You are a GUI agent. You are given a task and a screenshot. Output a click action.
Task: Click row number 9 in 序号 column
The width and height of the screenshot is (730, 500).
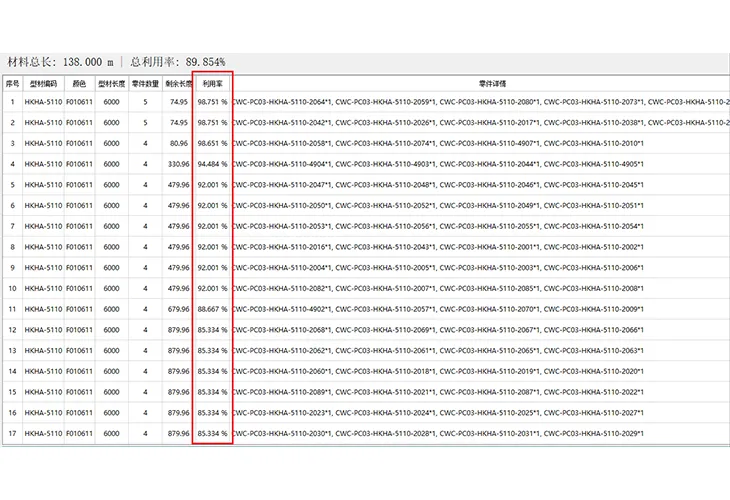[x=13, y=267]
